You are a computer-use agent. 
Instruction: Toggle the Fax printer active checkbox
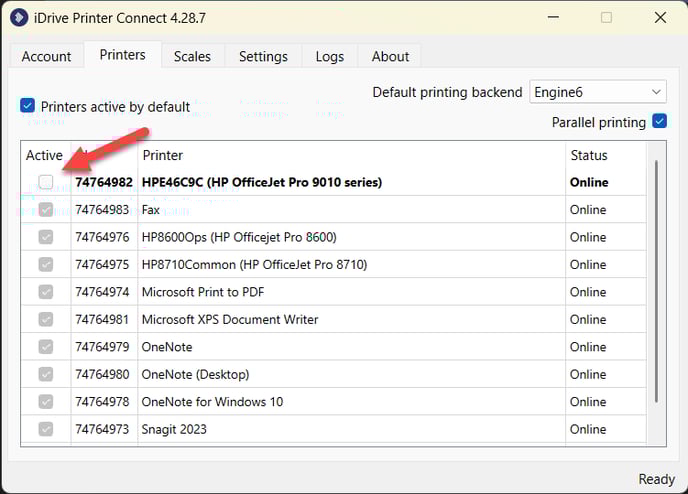pyautogui.click(x=46, y=210)
